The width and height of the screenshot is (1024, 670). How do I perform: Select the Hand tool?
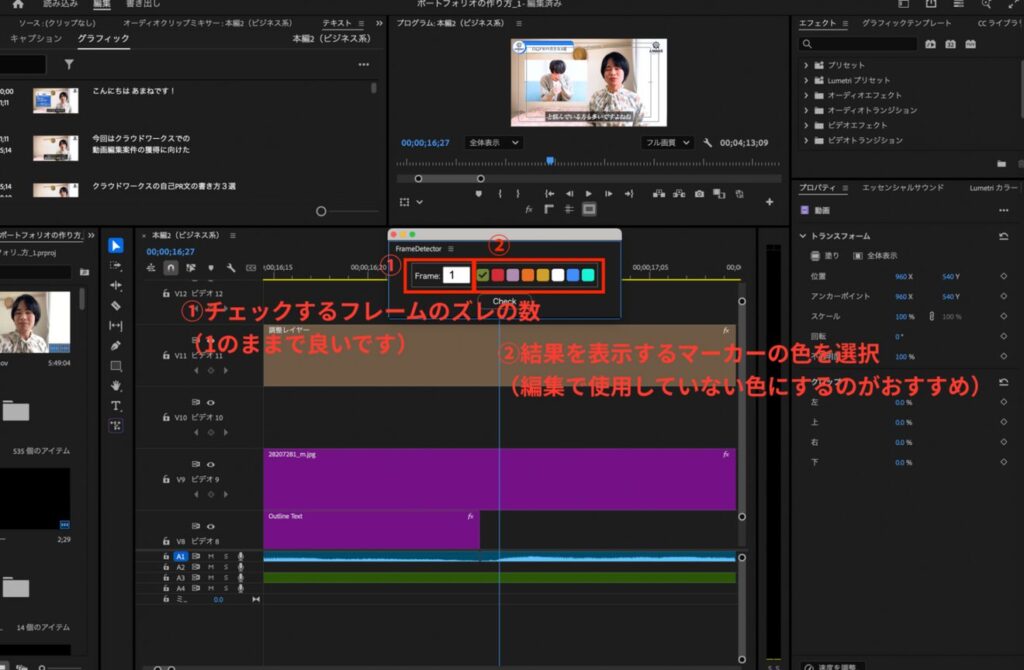tap(116, 385)
